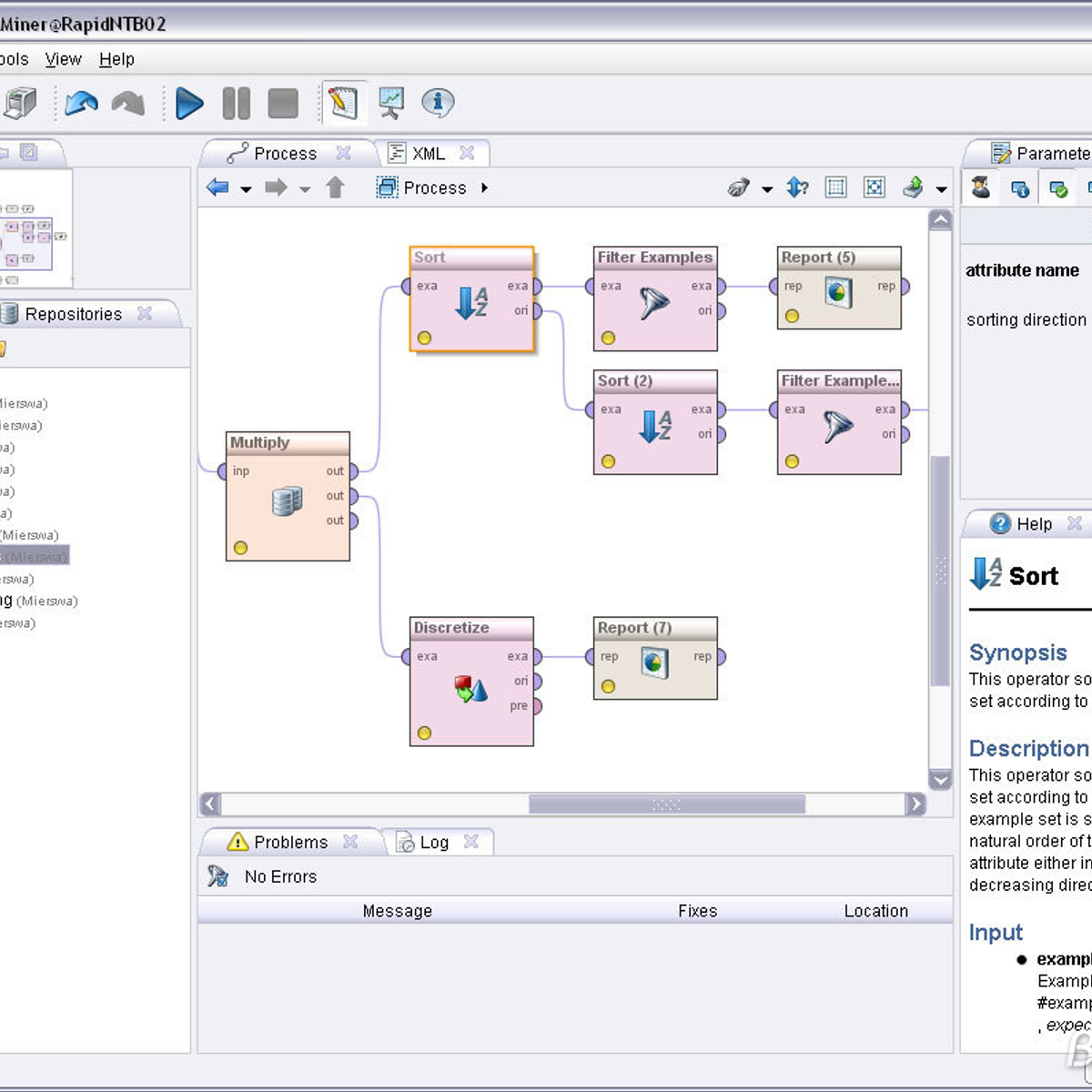Image resolution: width=1092 pixels, height=1092 pixels.
Task: Click the Fixes column header
Action: tap(697, 911)
